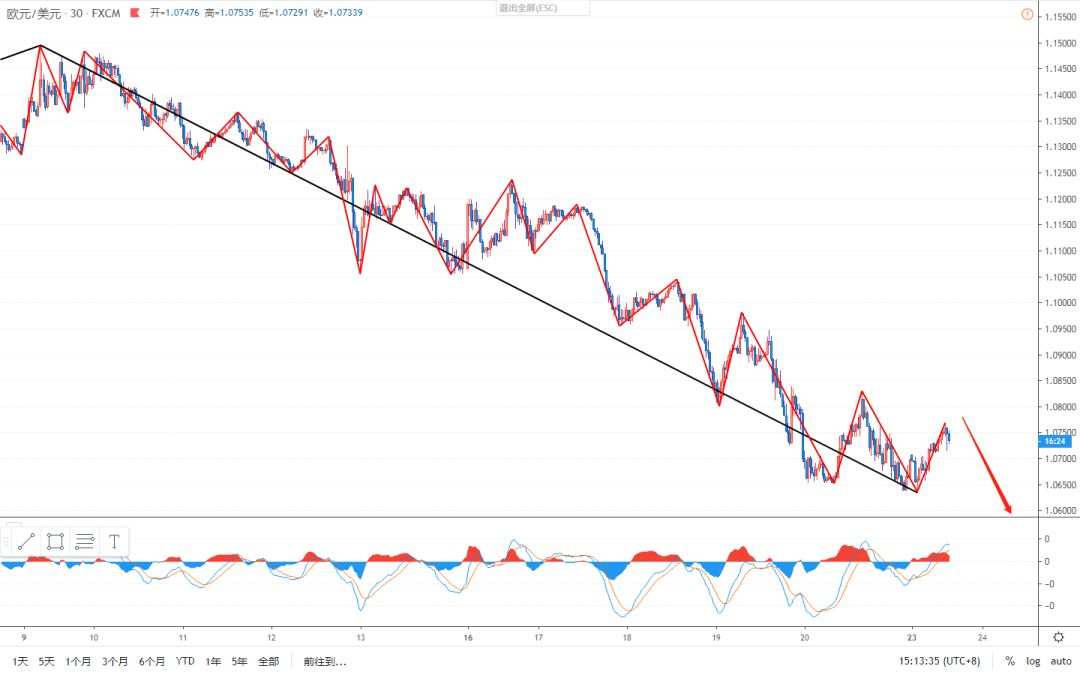Toggle the auto scale
Viewport: 1080px width, 675px height.
(1061, 661)
